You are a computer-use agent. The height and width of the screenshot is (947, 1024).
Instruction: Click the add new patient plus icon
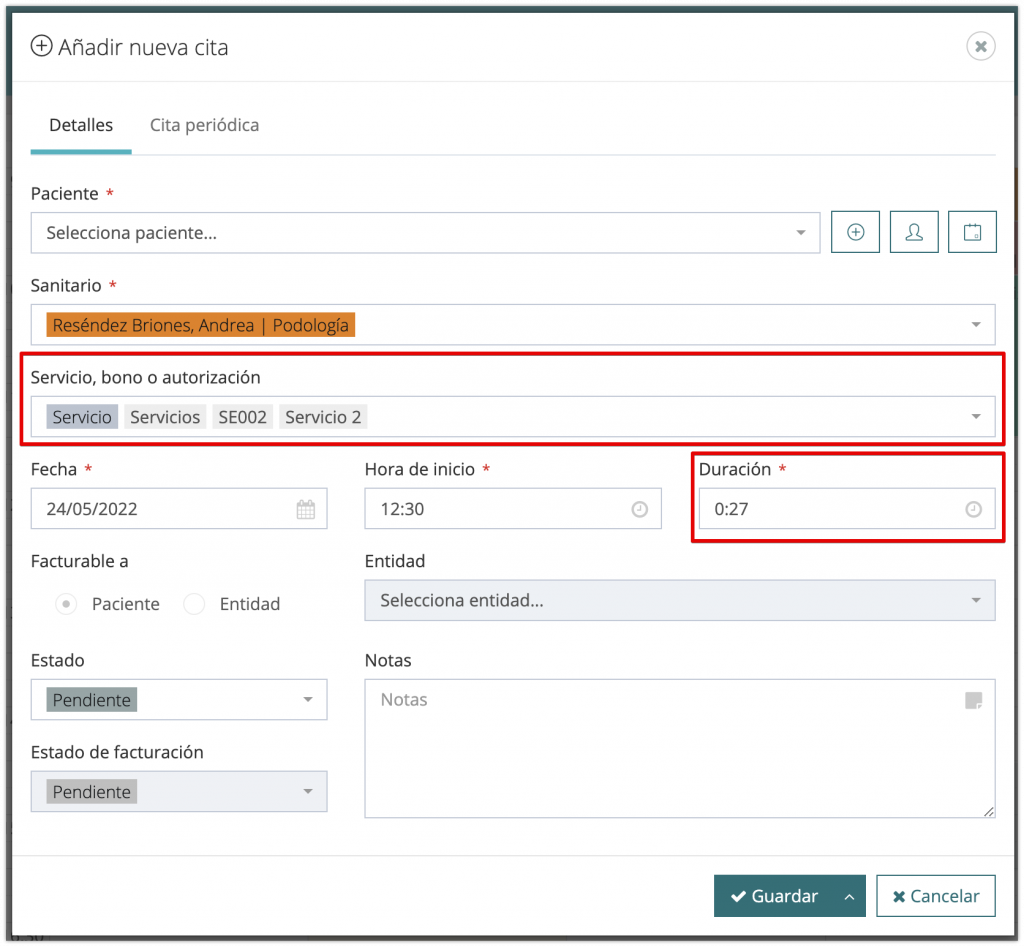point(855,232)
